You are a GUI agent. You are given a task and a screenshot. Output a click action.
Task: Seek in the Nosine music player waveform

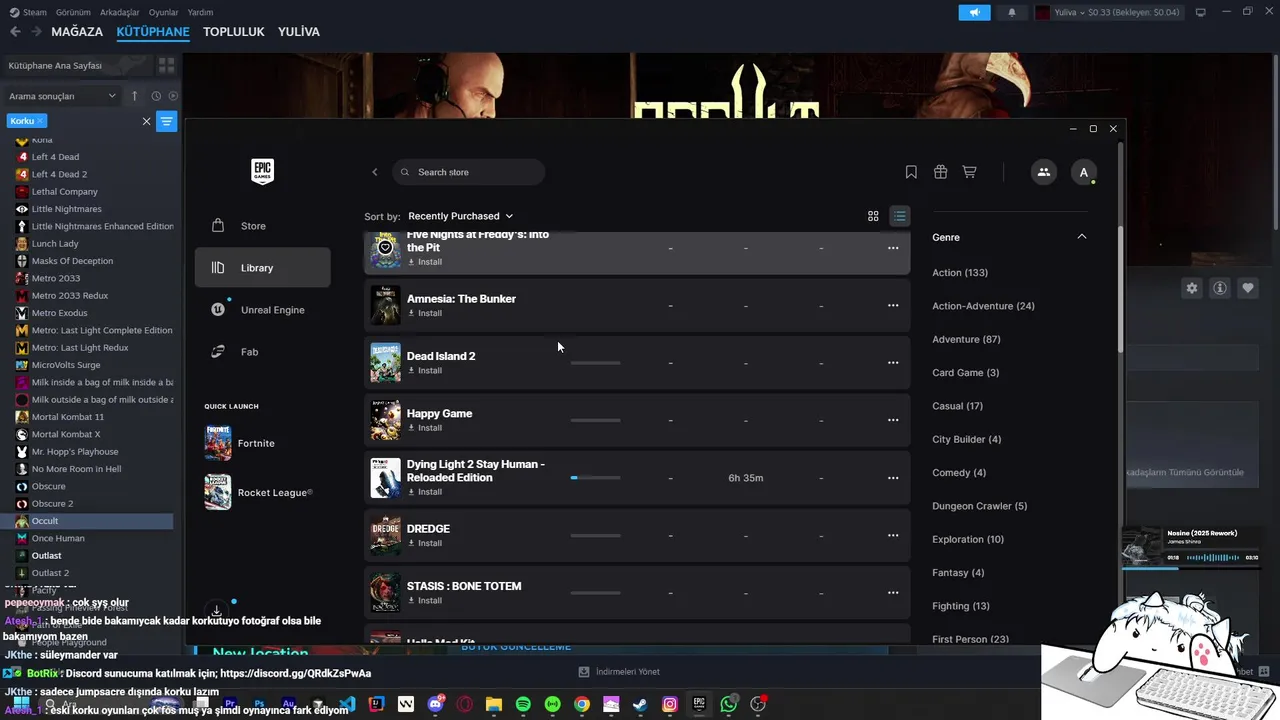(x=1212, y=557)
